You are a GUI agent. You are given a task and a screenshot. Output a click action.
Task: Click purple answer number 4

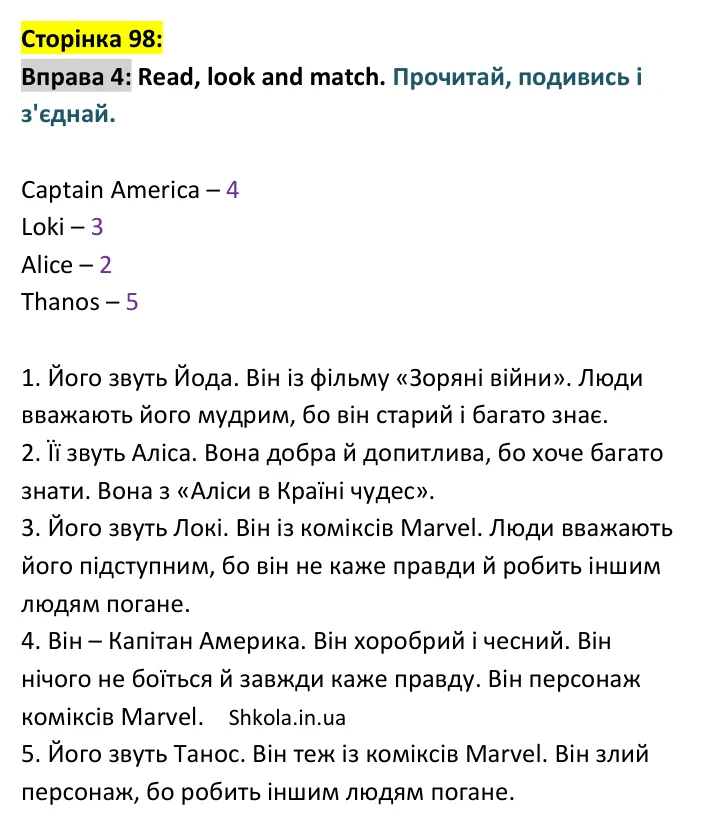232,190
